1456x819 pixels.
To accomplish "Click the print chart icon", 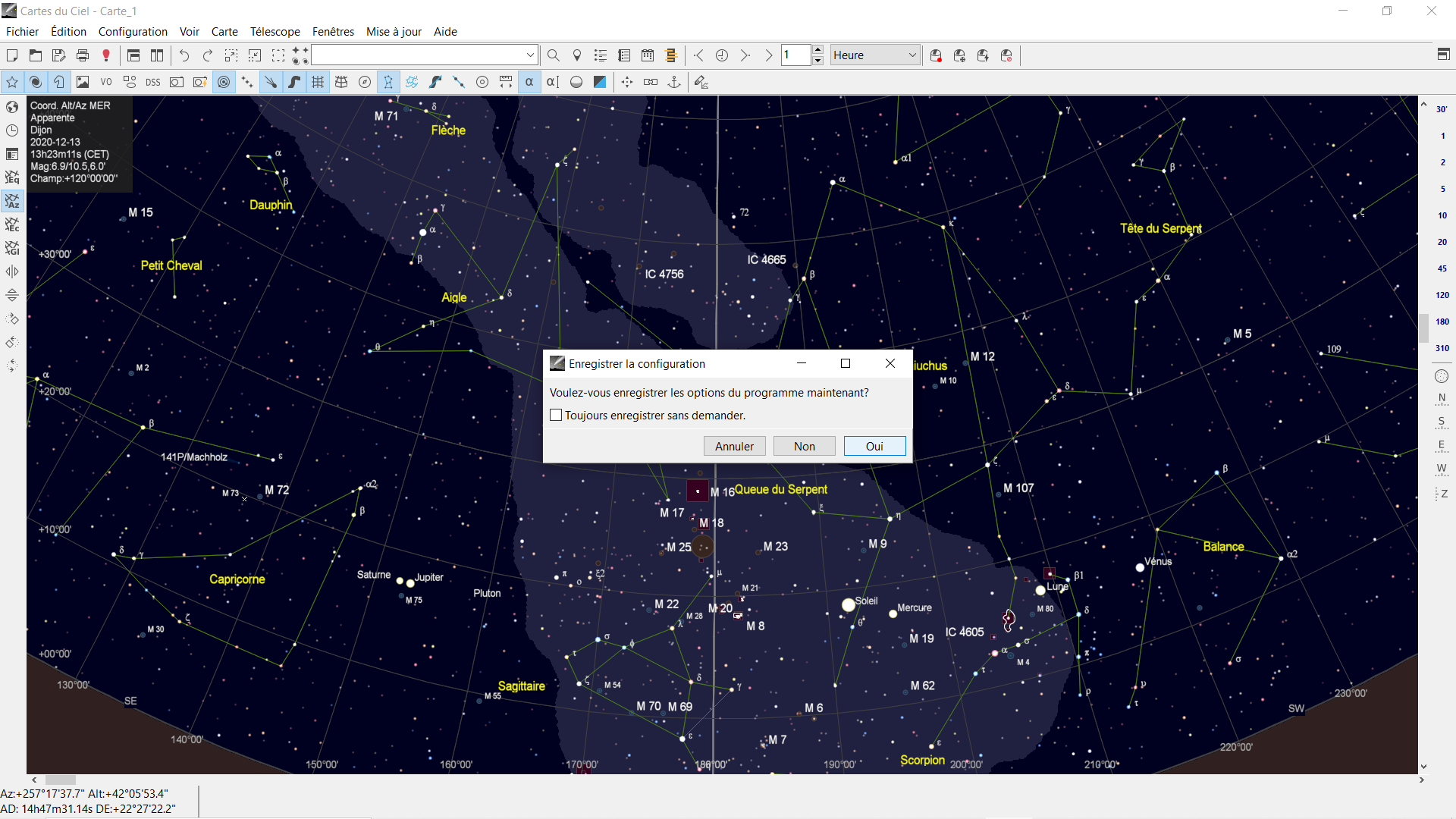I will click(x=83, y=55).
